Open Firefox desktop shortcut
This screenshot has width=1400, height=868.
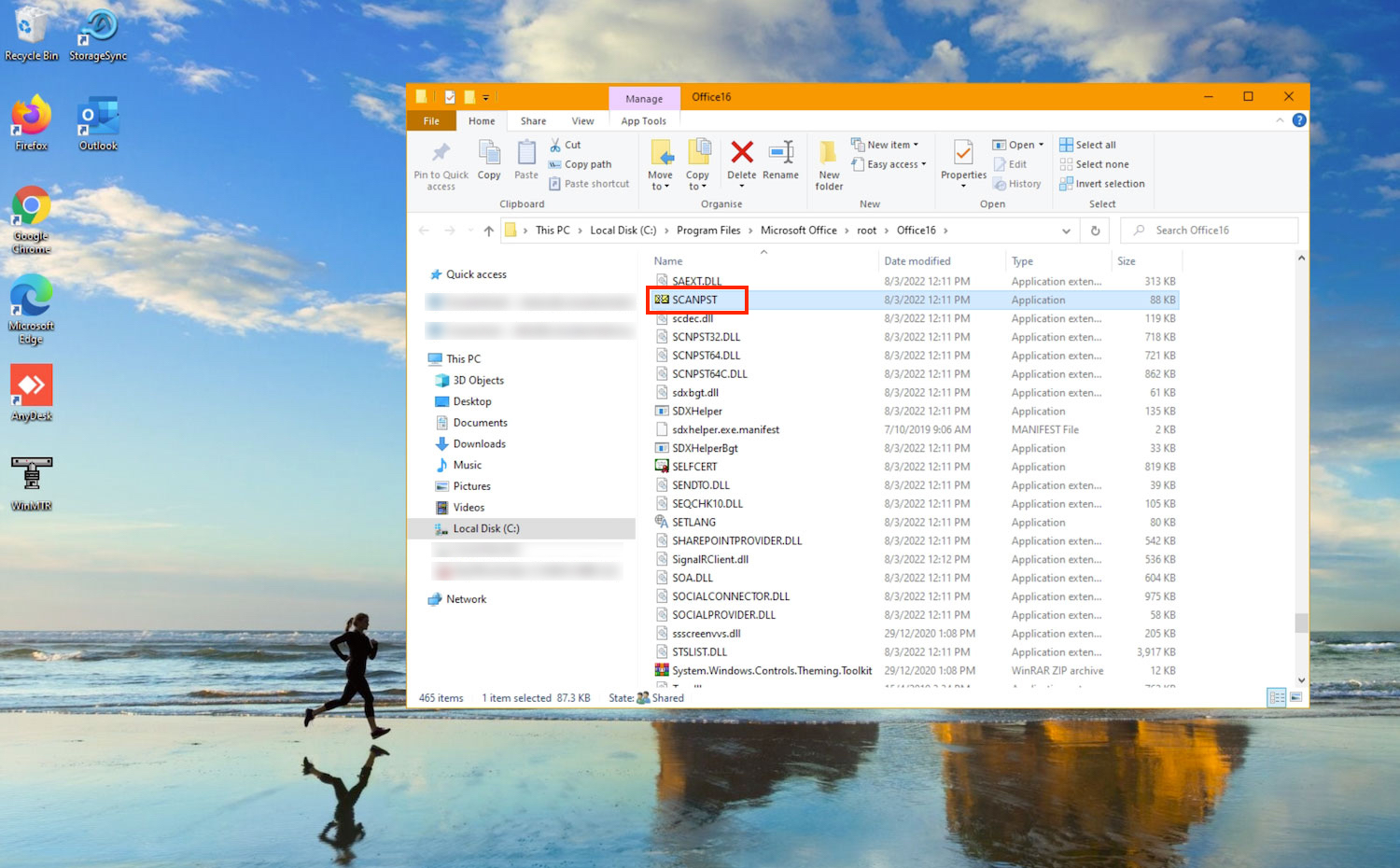click(x=32, y=121)
